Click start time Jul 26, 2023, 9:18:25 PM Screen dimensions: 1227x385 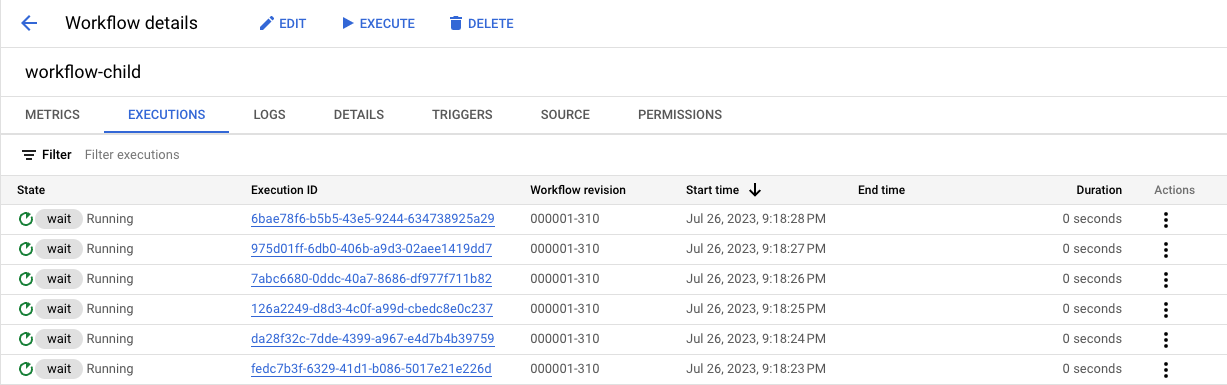coord(756,309)
